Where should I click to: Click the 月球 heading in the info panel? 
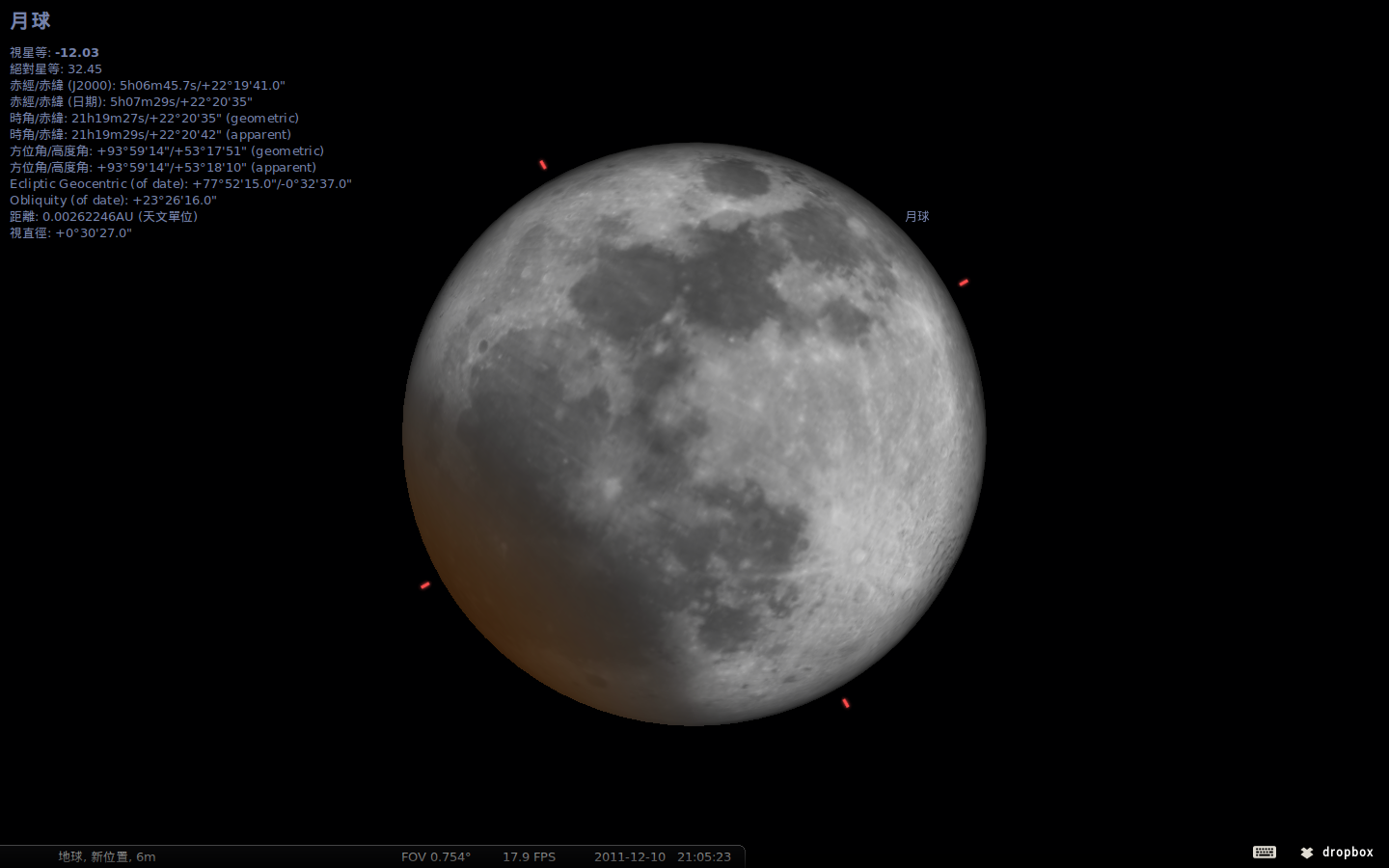tap(30, 21)
